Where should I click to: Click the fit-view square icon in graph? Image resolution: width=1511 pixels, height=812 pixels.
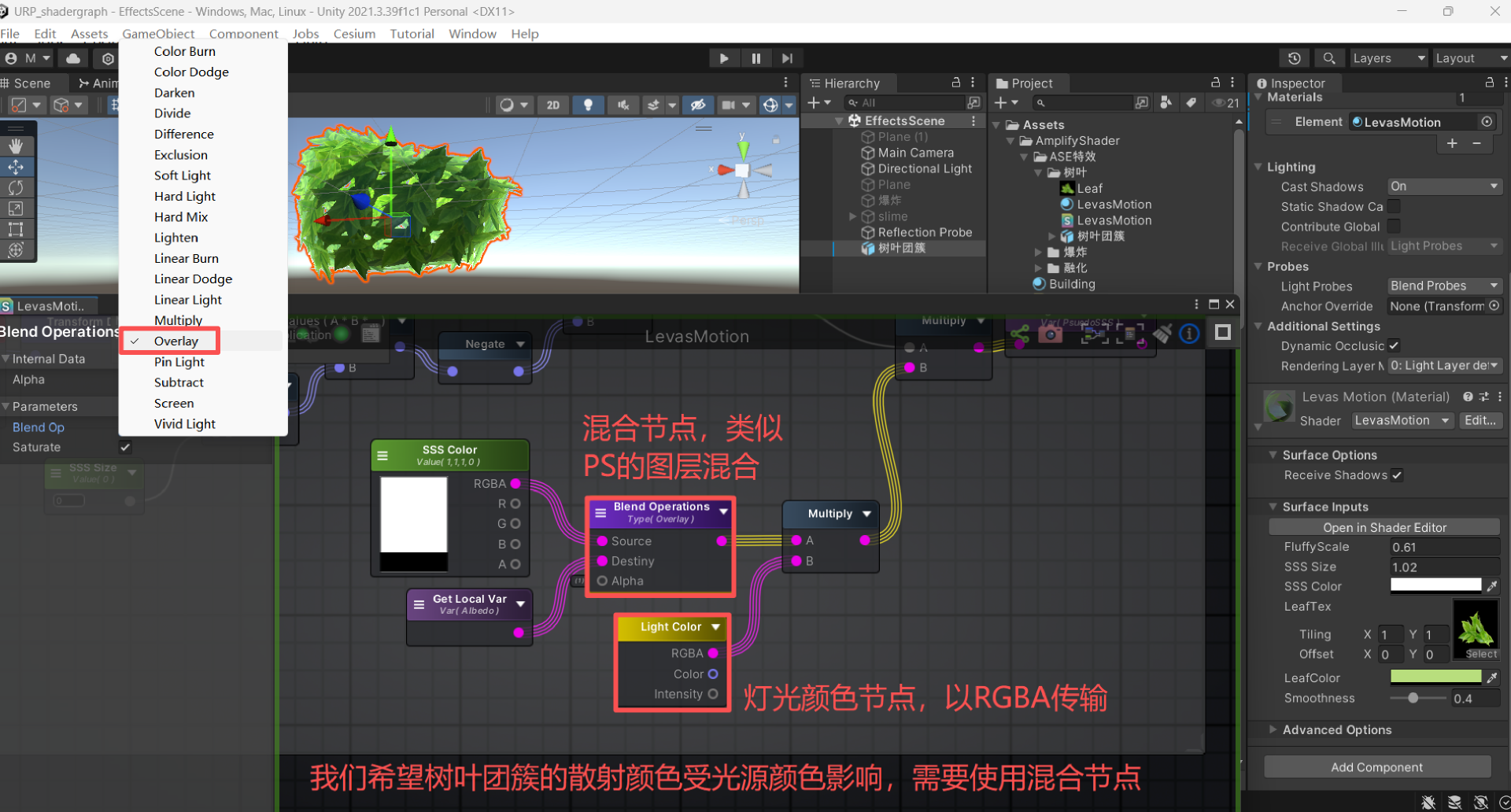(1222, 333)
